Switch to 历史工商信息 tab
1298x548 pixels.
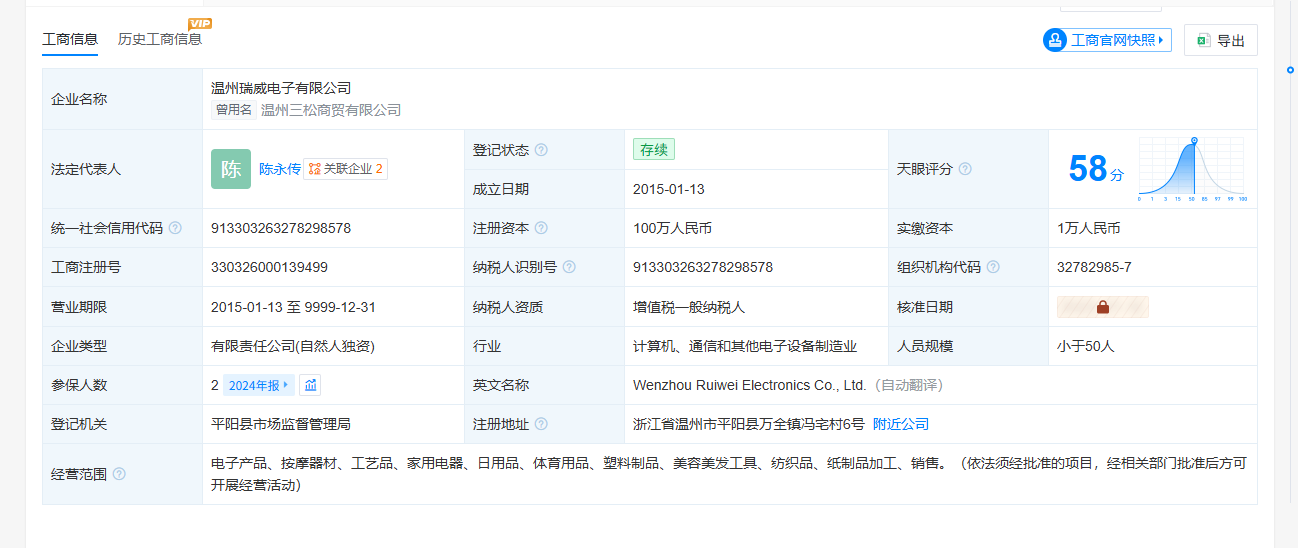click(x=160, y=39)
